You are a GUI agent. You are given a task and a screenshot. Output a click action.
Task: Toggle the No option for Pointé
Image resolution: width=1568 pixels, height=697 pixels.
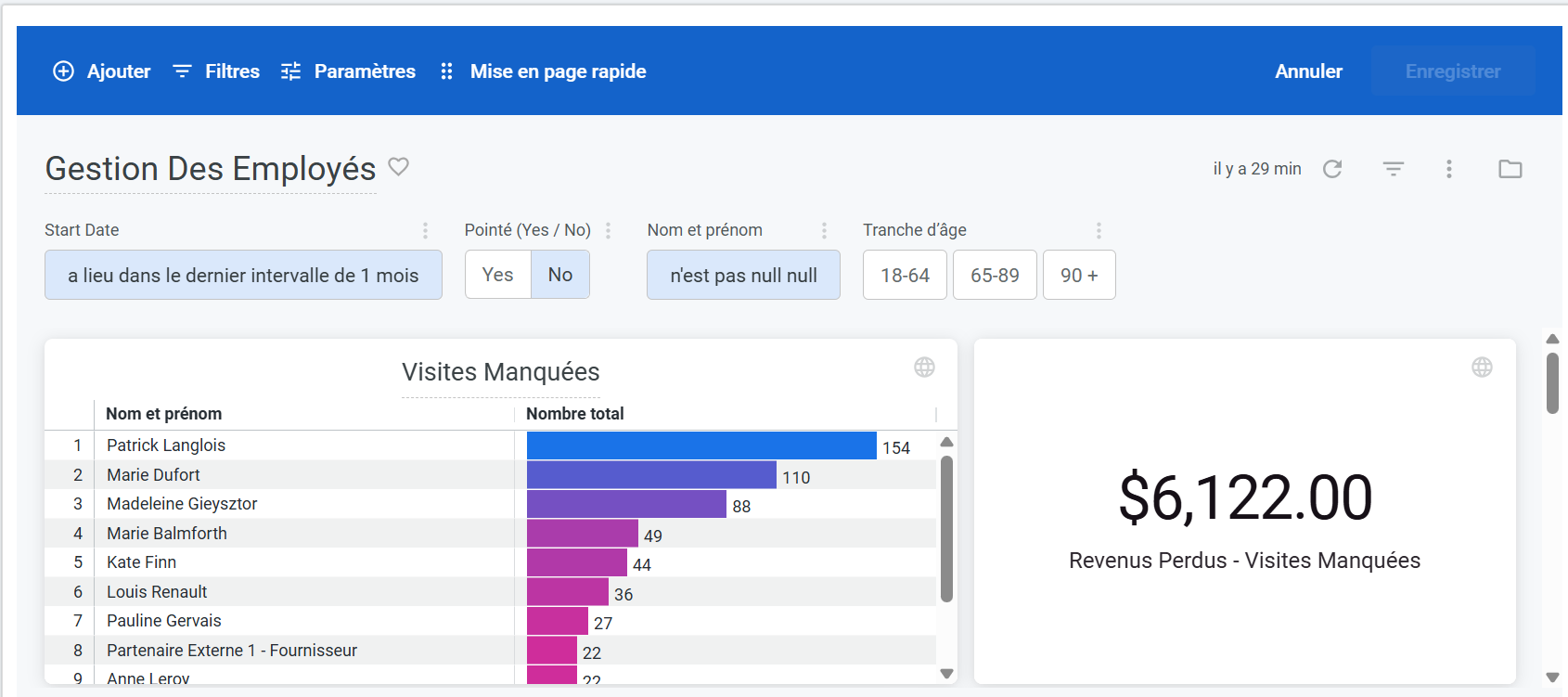[560, 275]
